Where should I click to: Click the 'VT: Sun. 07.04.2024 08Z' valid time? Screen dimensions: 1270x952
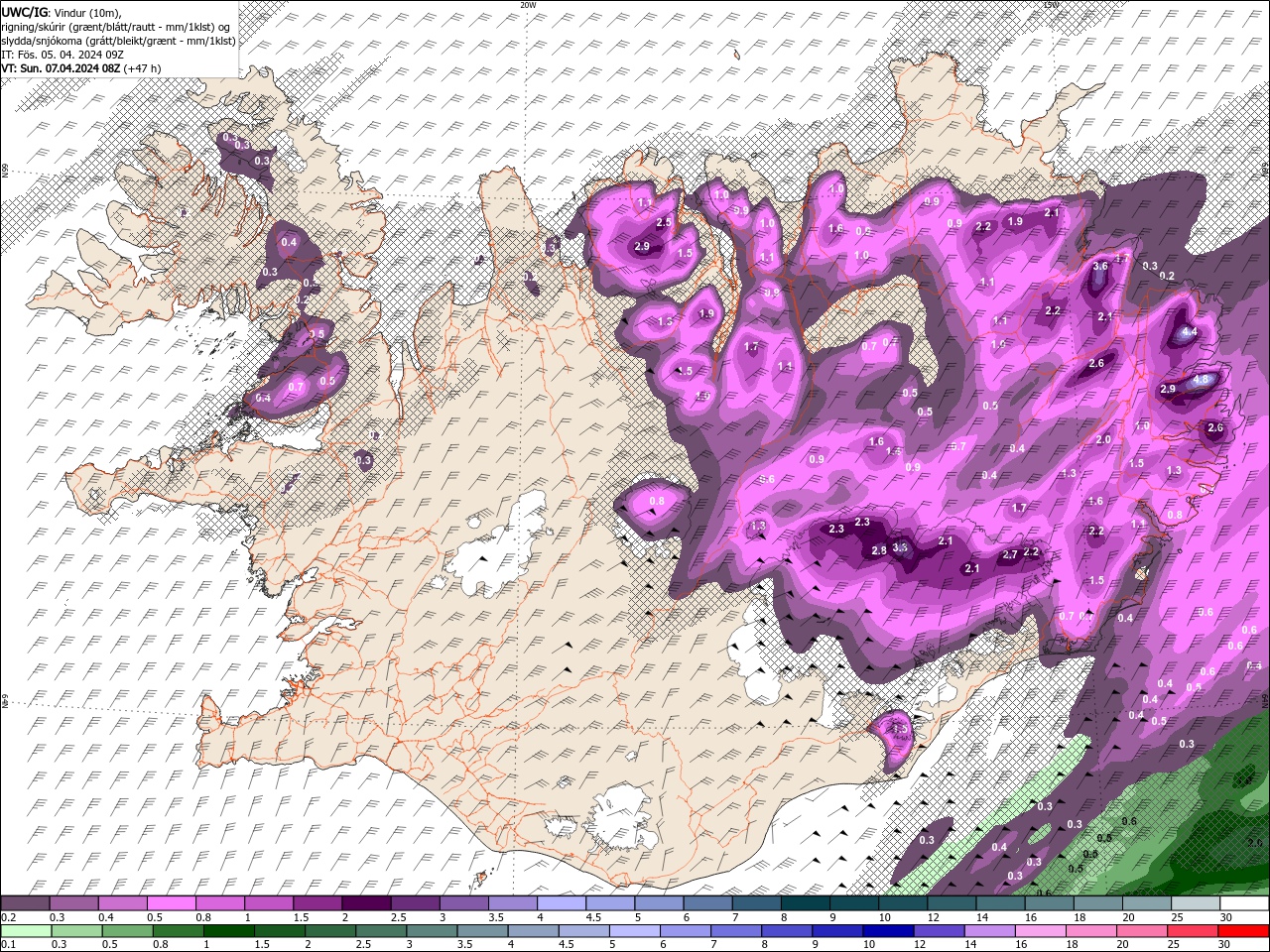61,68
